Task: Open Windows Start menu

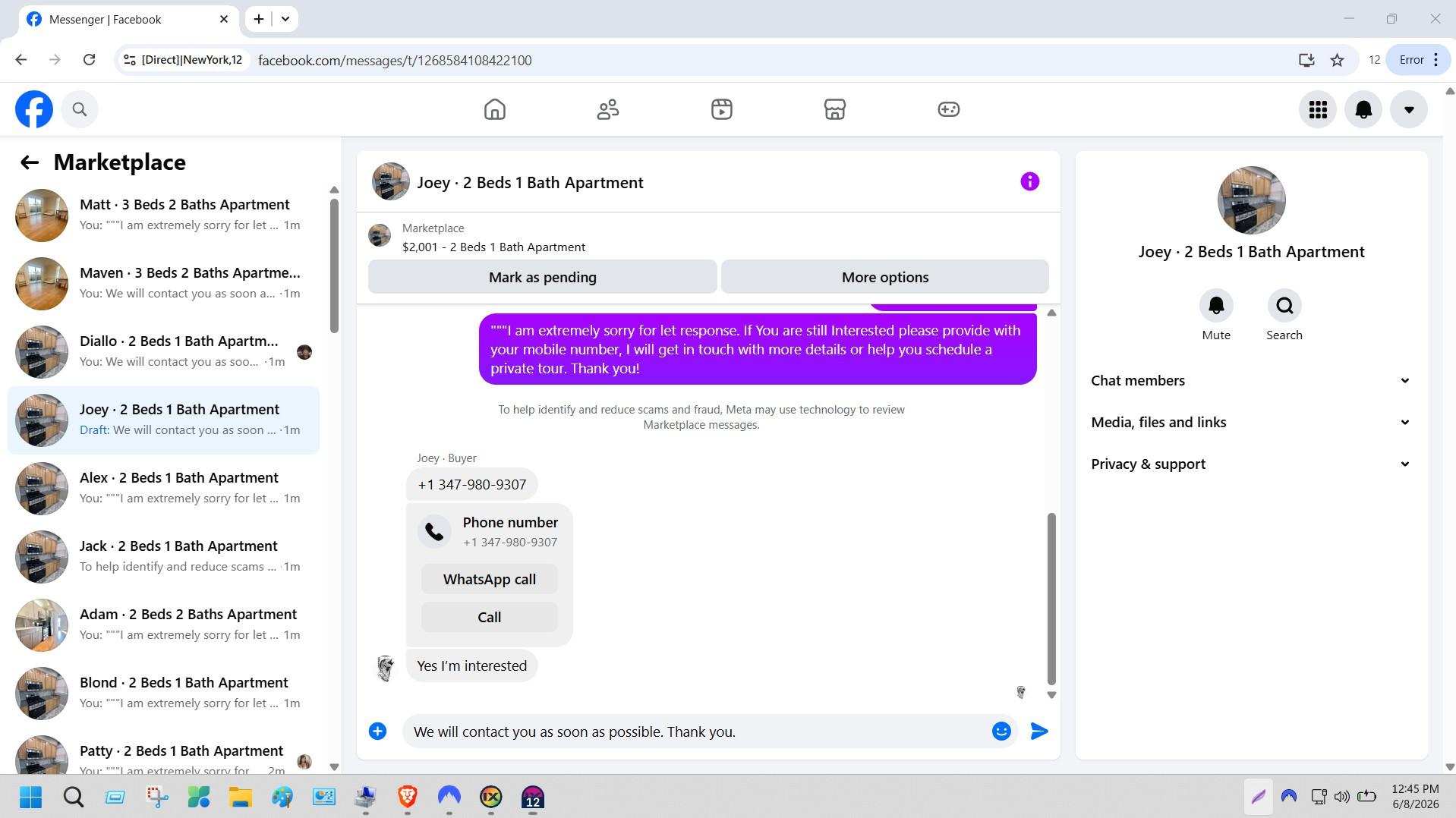Action: [30, 797]
